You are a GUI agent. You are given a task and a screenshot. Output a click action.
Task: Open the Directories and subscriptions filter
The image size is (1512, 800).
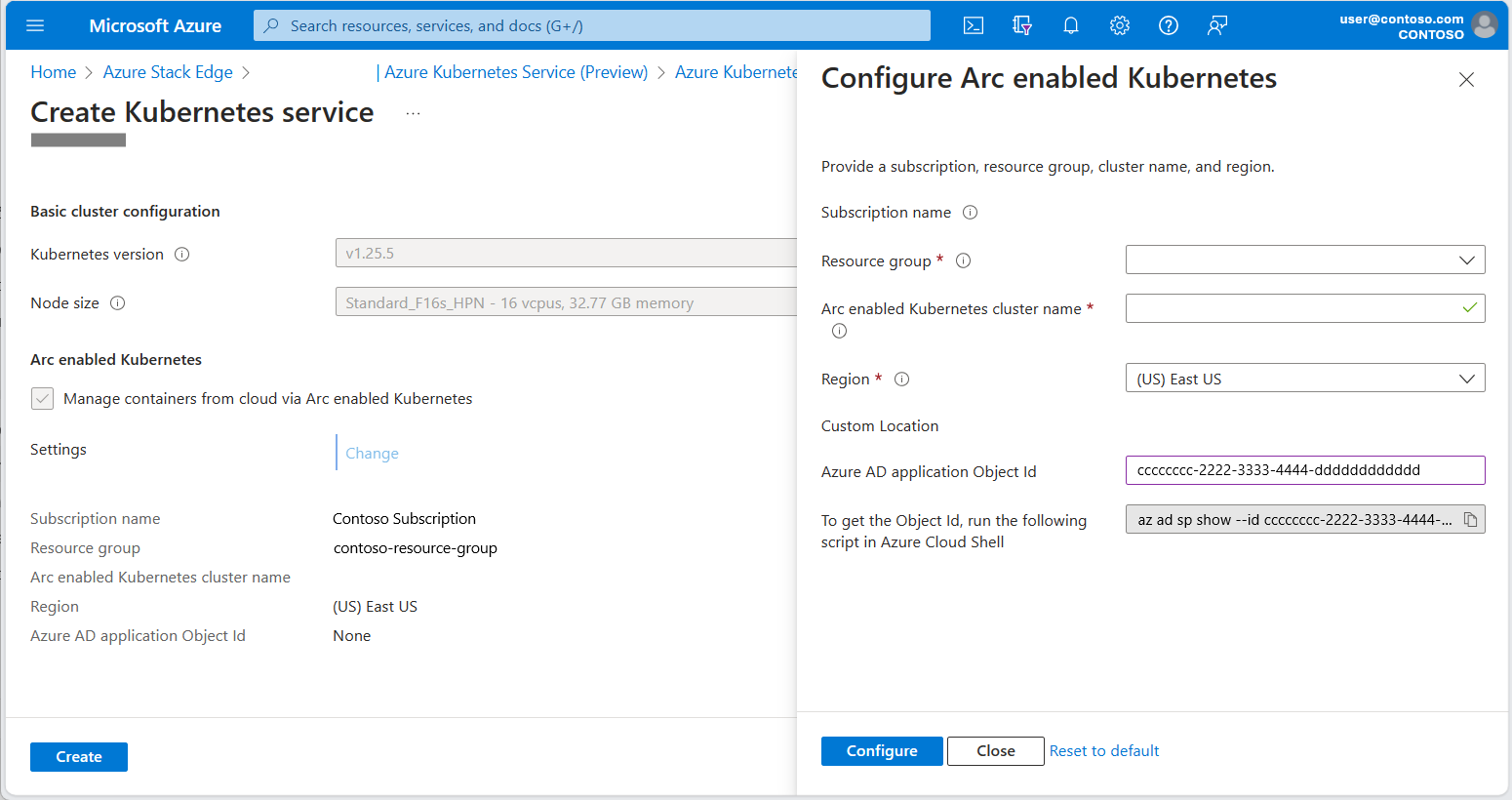1021,25
